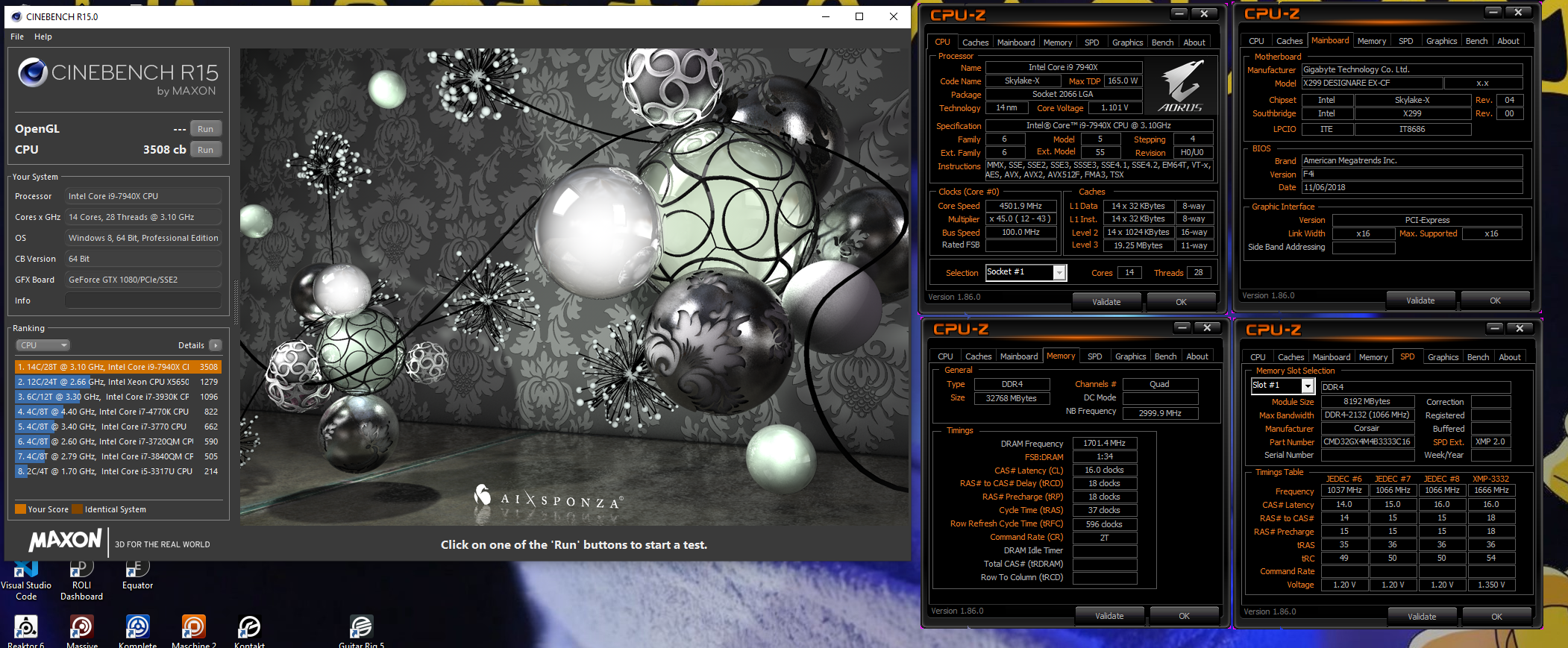Click the Info input field in Your System
The width and height of the screenshot is (1568, 648).
point(143,301)
